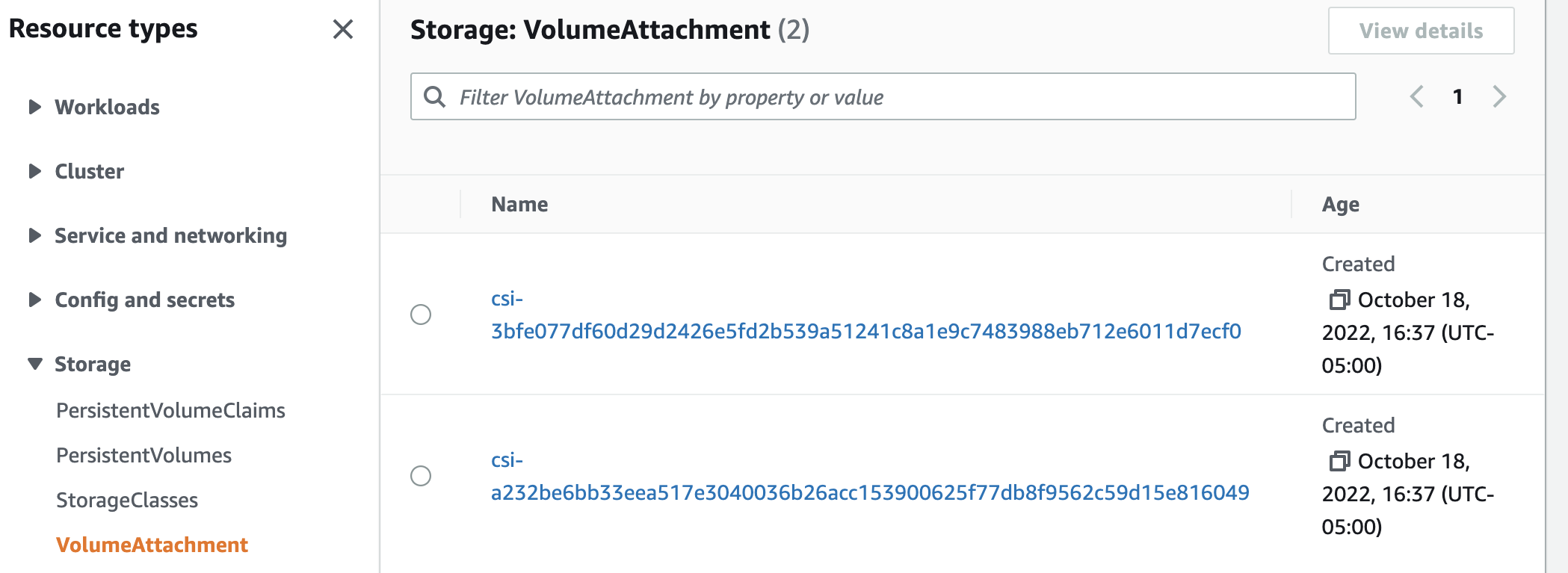Select the csi-a232be6b volume attachment radio

point(421,476)
